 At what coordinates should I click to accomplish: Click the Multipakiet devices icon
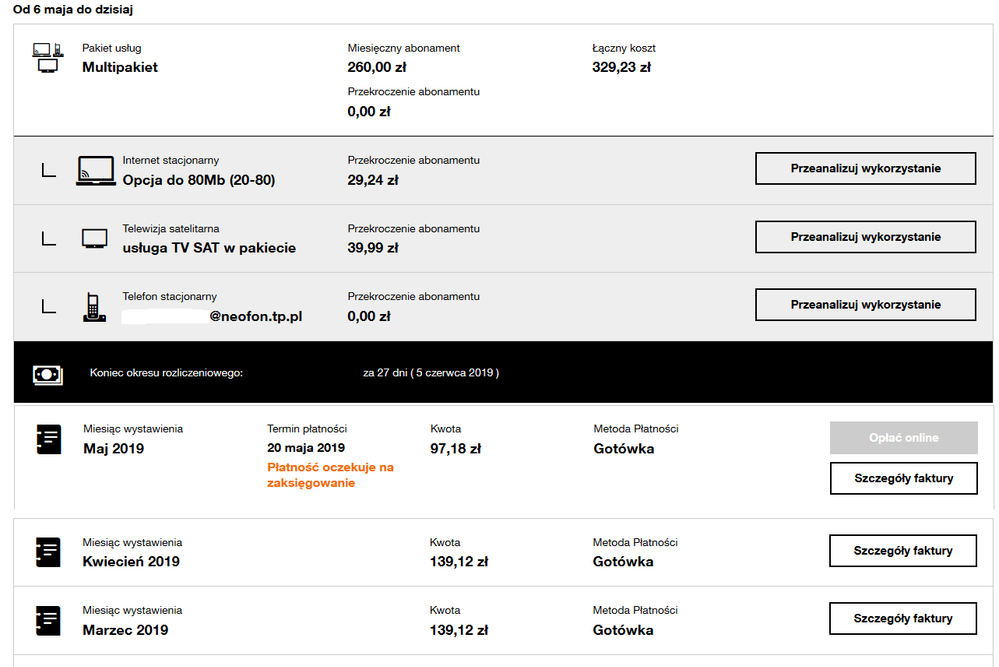click(48, 58)
